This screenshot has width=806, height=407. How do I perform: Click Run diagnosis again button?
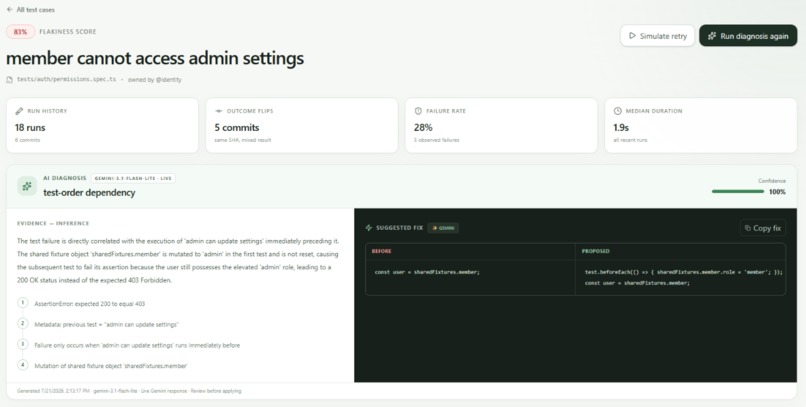[x=748, y=36]
